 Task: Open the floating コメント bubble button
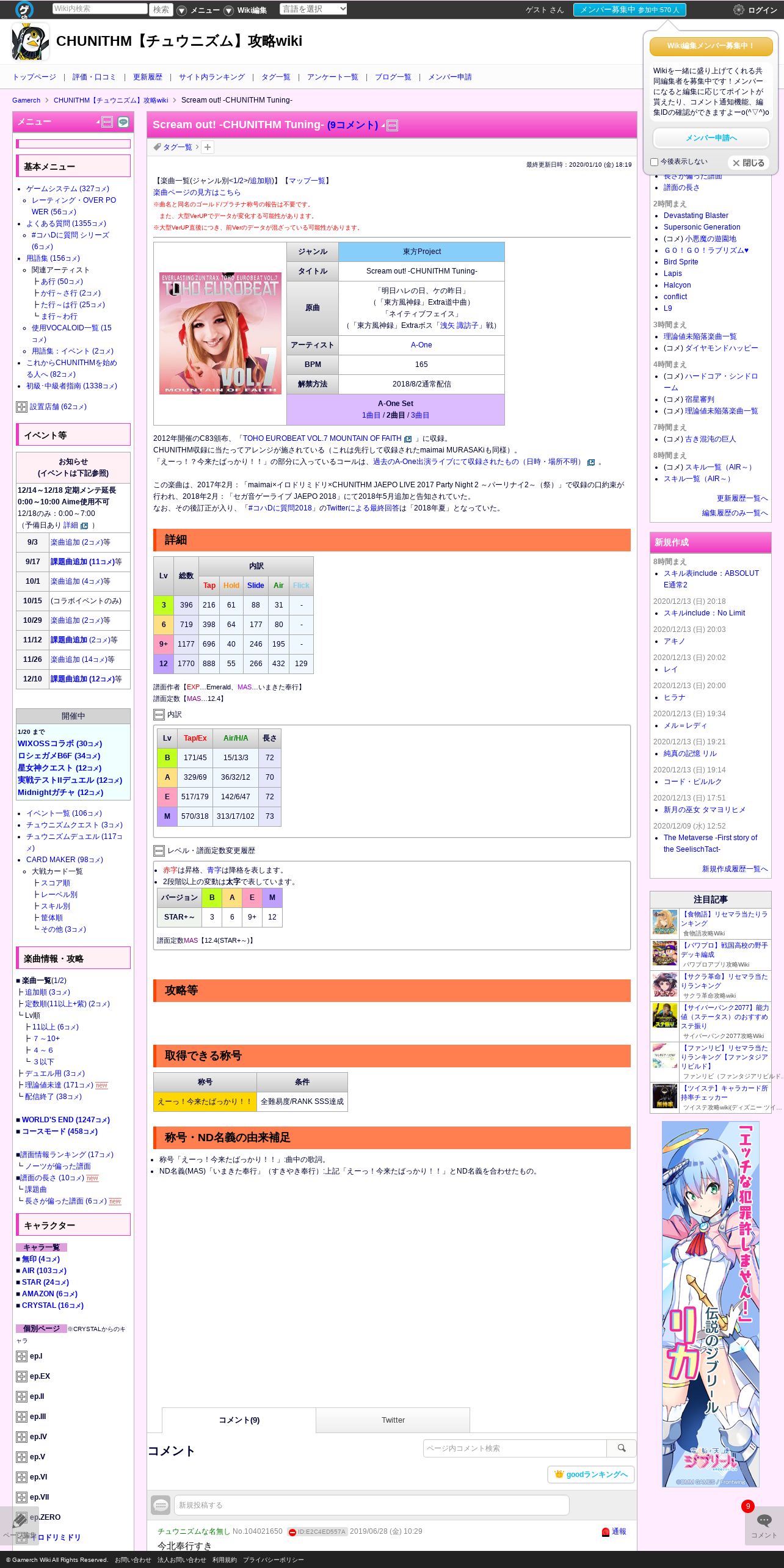(764, 1525)
